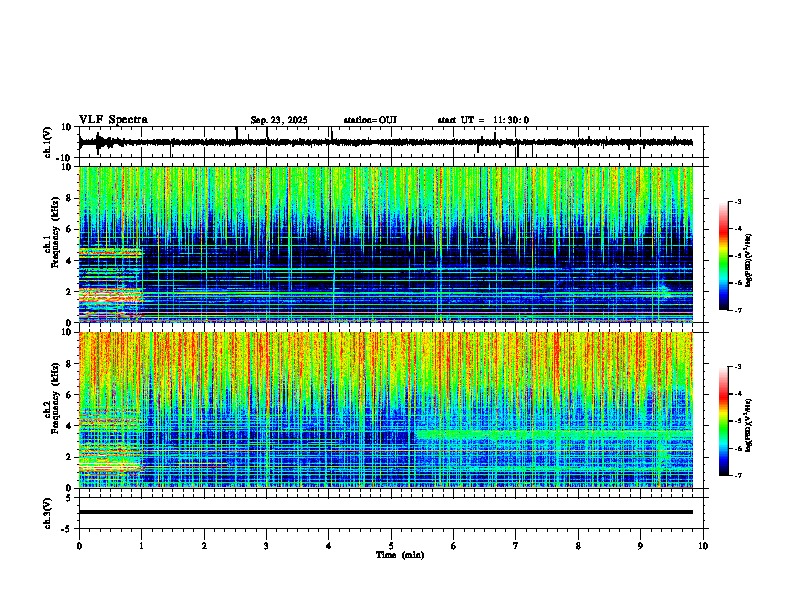
Task: Click time axis tick label "1"
Action: tap(141, 546)
